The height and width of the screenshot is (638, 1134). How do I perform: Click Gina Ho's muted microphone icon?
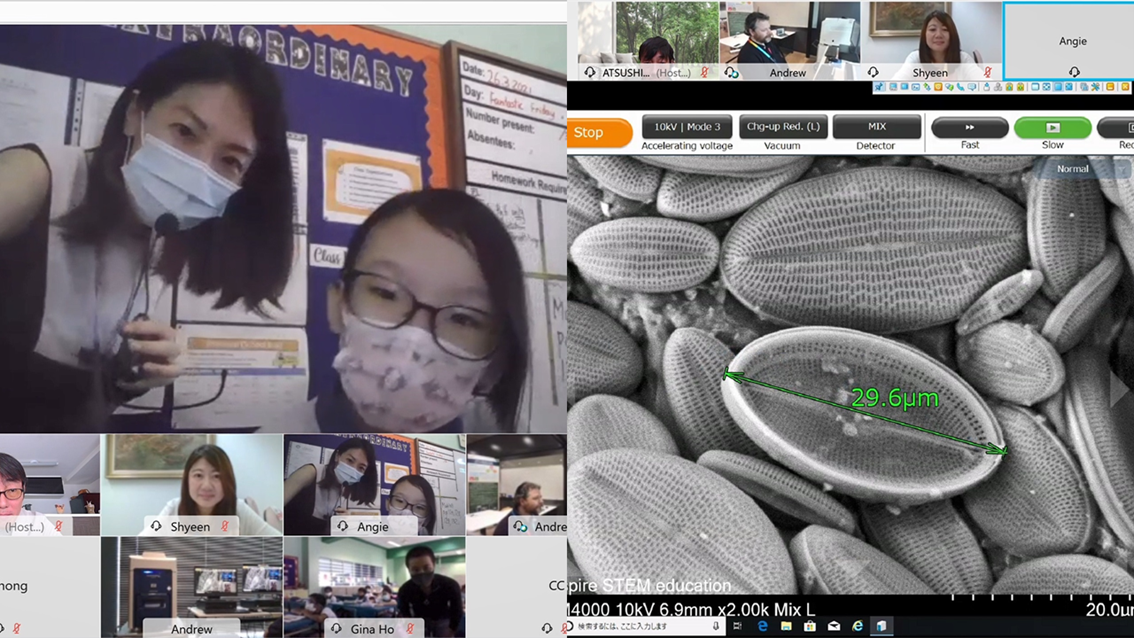point(410,629)
